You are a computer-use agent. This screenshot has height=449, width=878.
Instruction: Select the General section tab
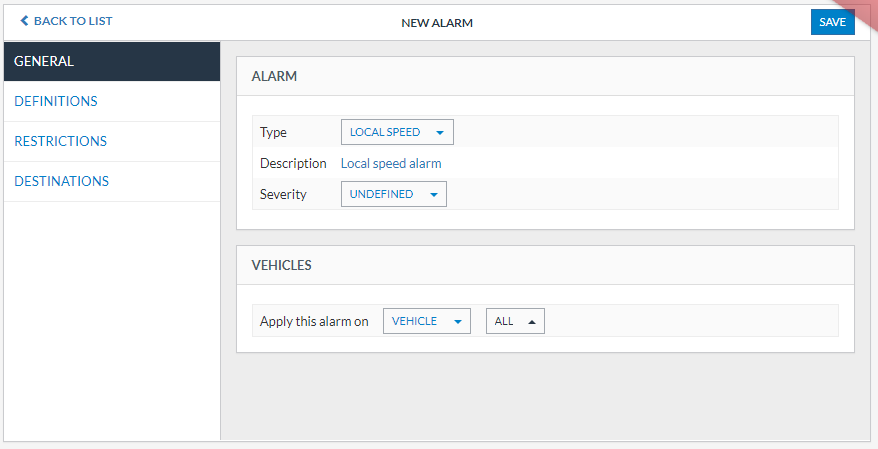111,61
